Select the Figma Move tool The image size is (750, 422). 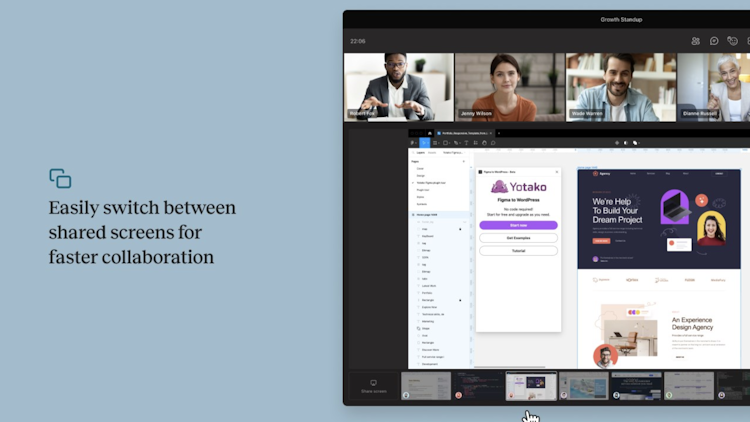[x=424, y=143]
